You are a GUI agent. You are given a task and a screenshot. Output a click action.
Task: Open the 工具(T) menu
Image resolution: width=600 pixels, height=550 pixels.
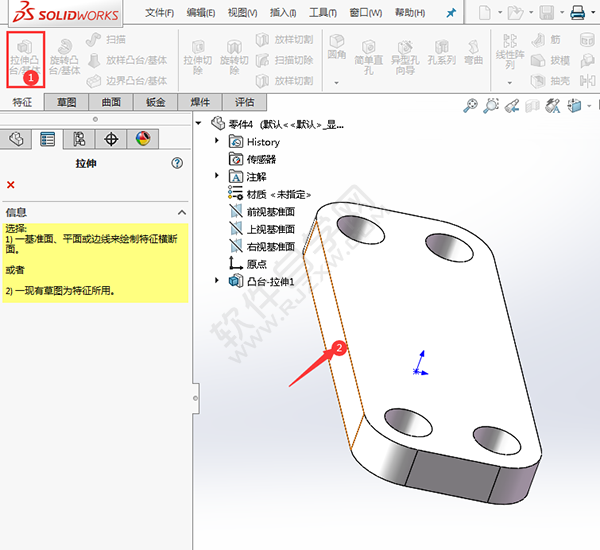[323, 13]
